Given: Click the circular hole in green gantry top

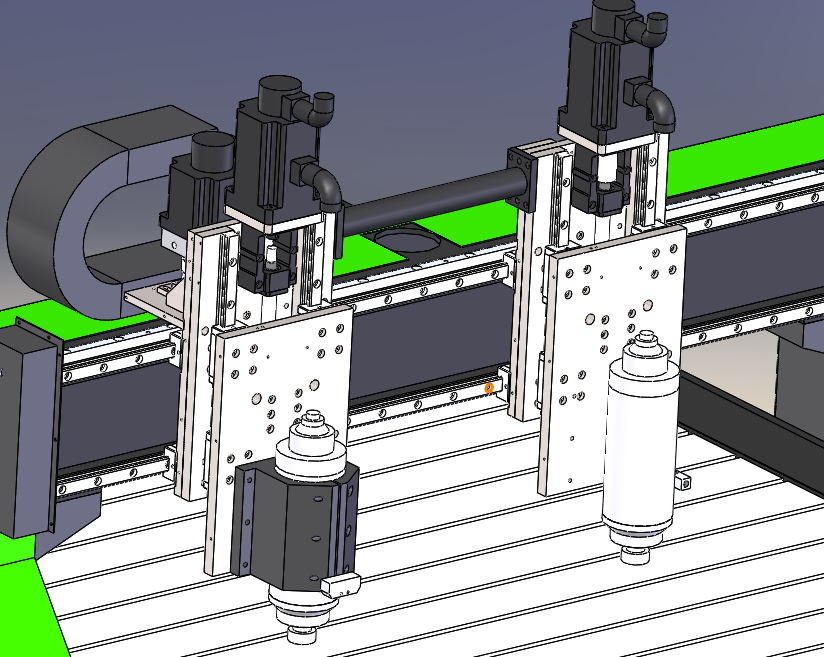Looking at the screenshot, I should click(x=407, y=239).
